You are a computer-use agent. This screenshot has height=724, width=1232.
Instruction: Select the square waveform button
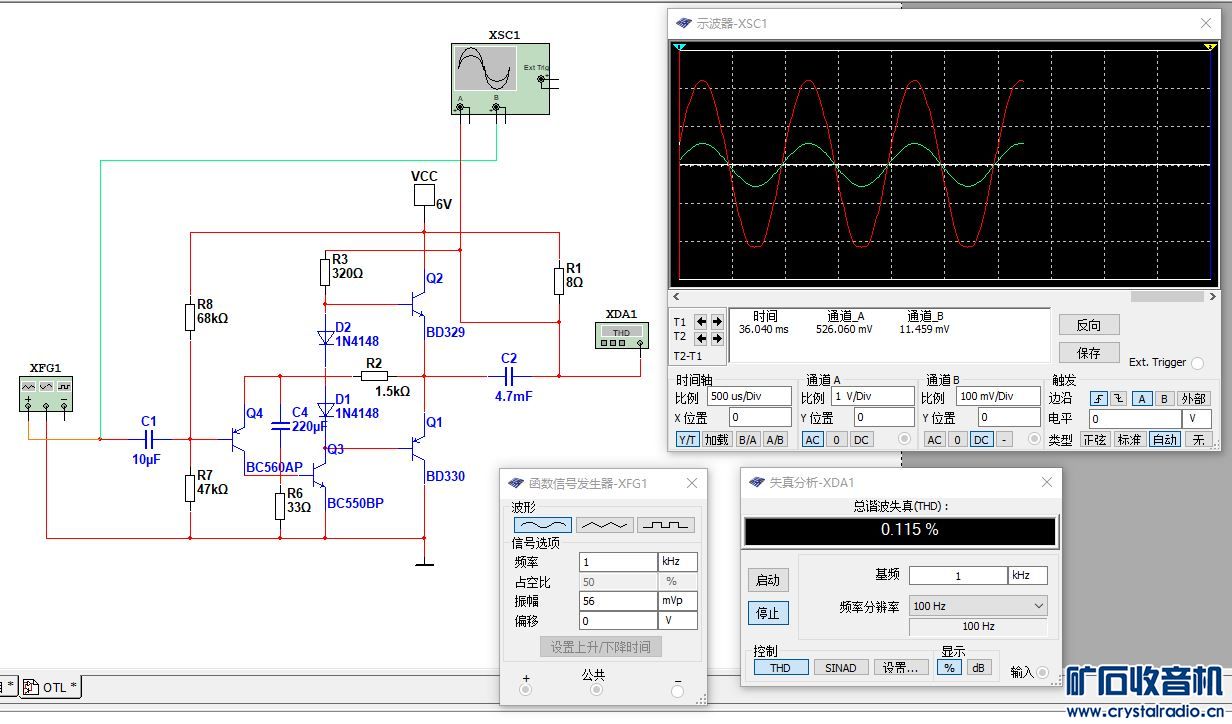pyautogui.click(x=666, y=524)
